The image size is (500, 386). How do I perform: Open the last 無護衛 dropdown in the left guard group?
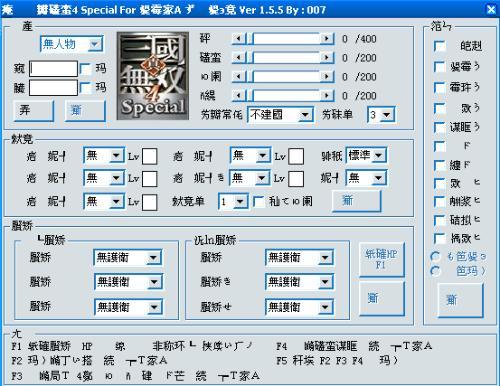128,307
